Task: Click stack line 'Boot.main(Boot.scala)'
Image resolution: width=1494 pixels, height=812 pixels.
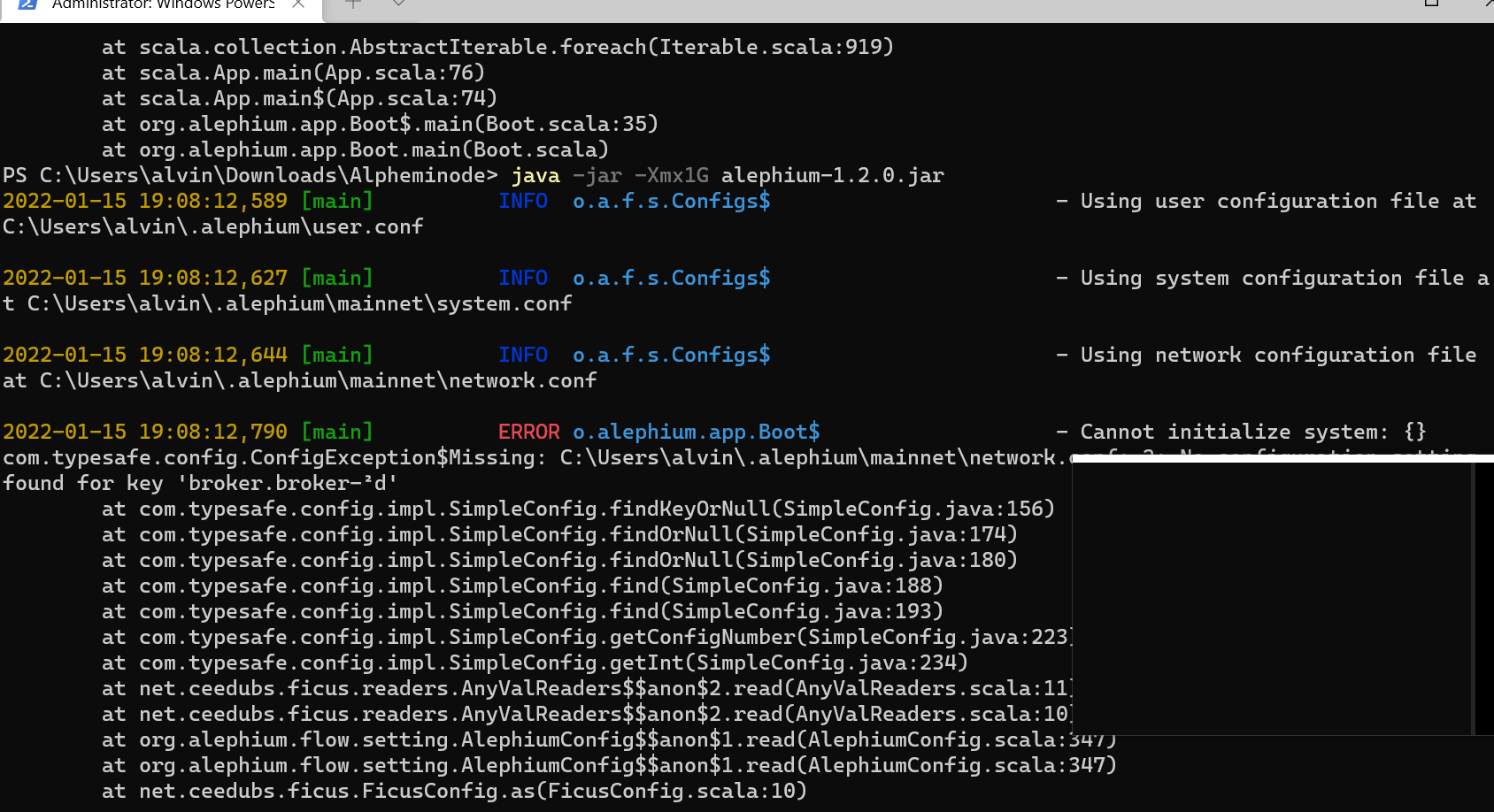Action: [479, 150]
